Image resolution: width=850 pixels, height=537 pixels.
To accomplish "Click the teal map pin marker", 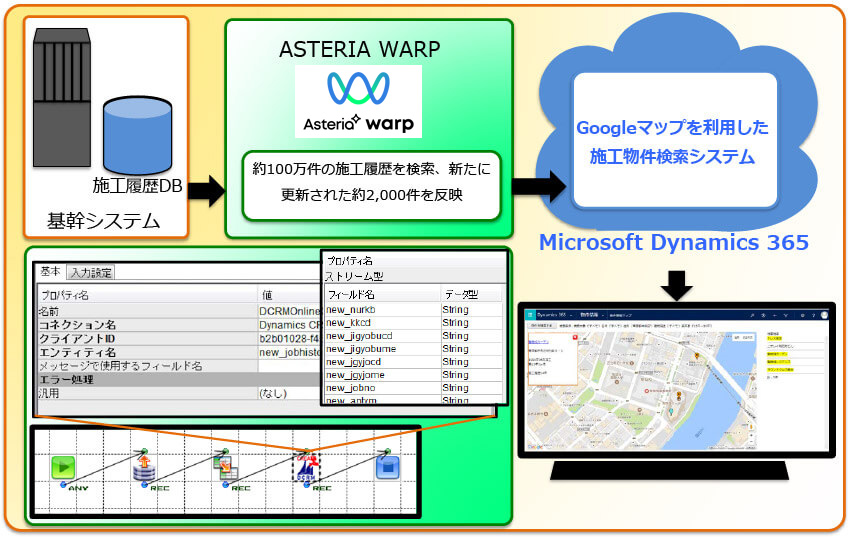I will [671, 412].
